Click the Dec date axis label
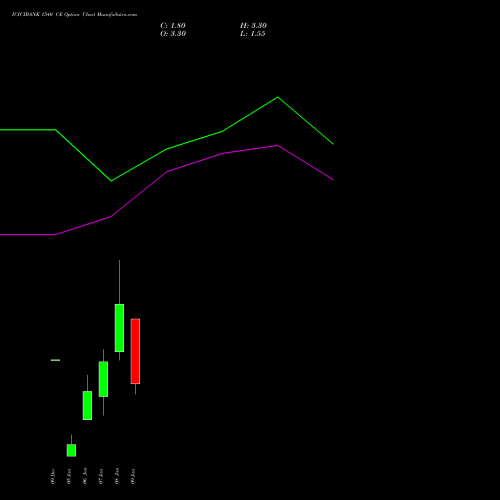 coord(53,476)
